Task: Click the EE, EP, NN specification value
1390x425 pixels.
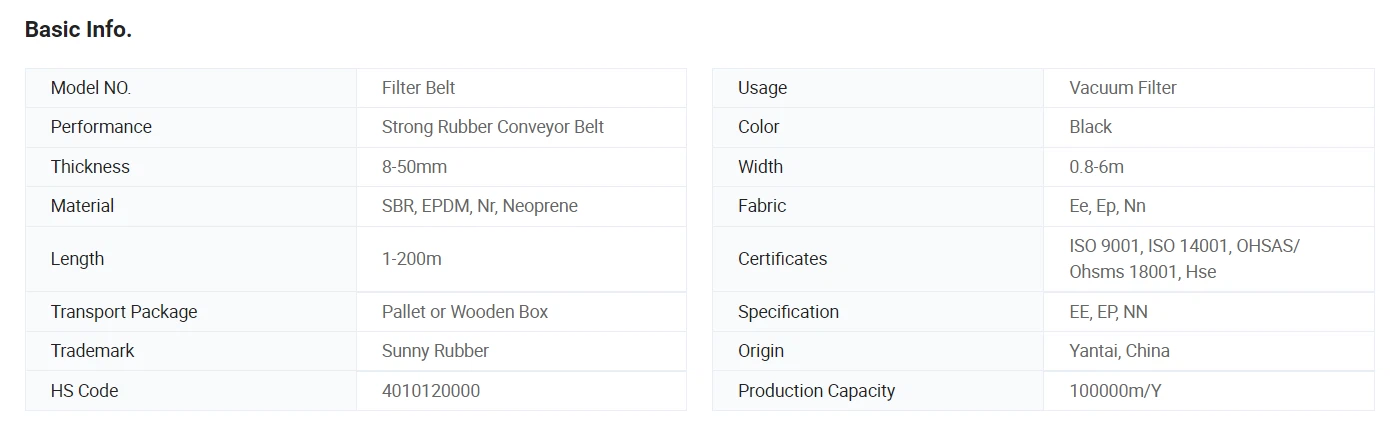Action: [x=1108, y=312]
